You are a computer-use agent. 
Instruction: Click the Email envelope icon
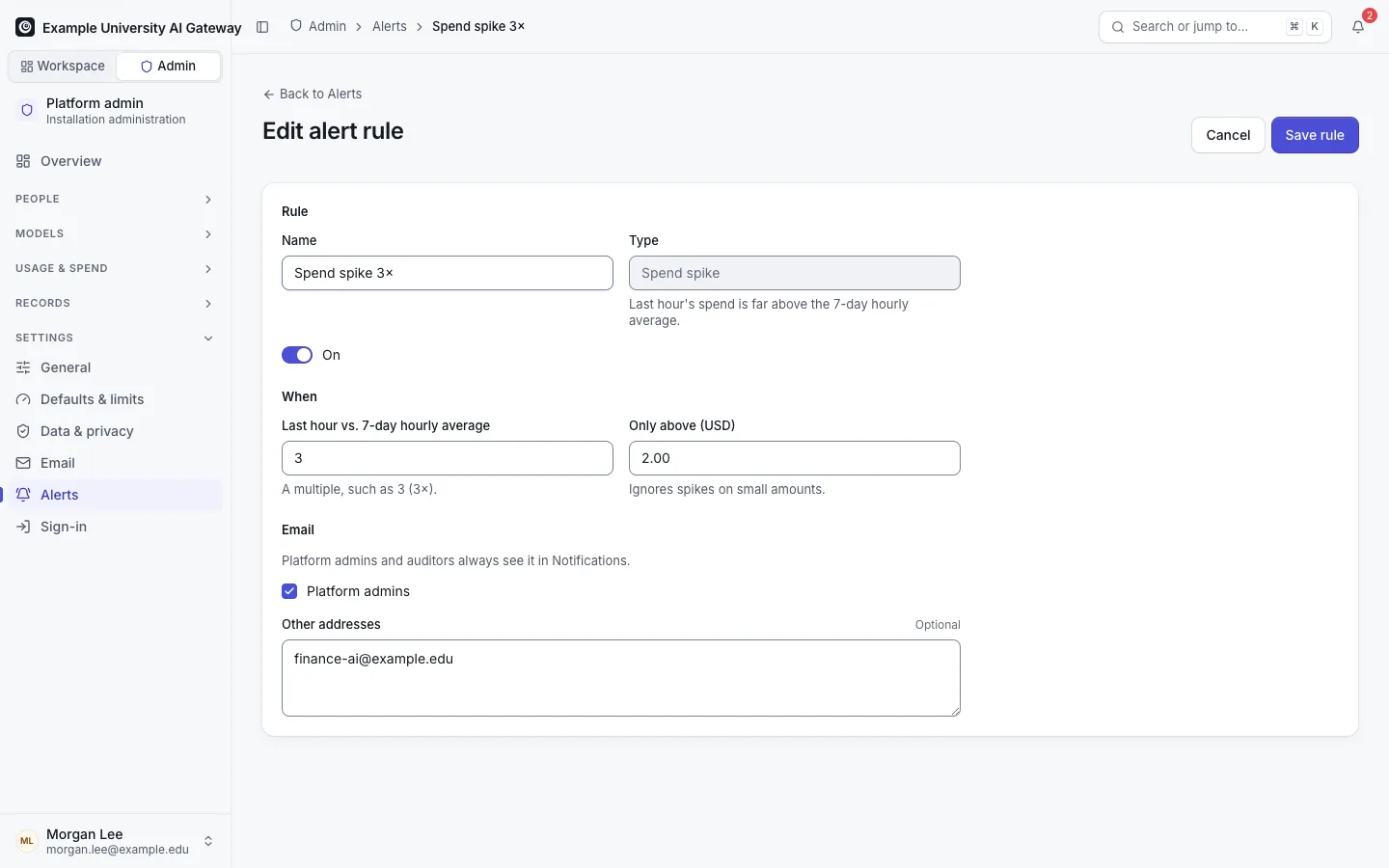coord(23,463)
